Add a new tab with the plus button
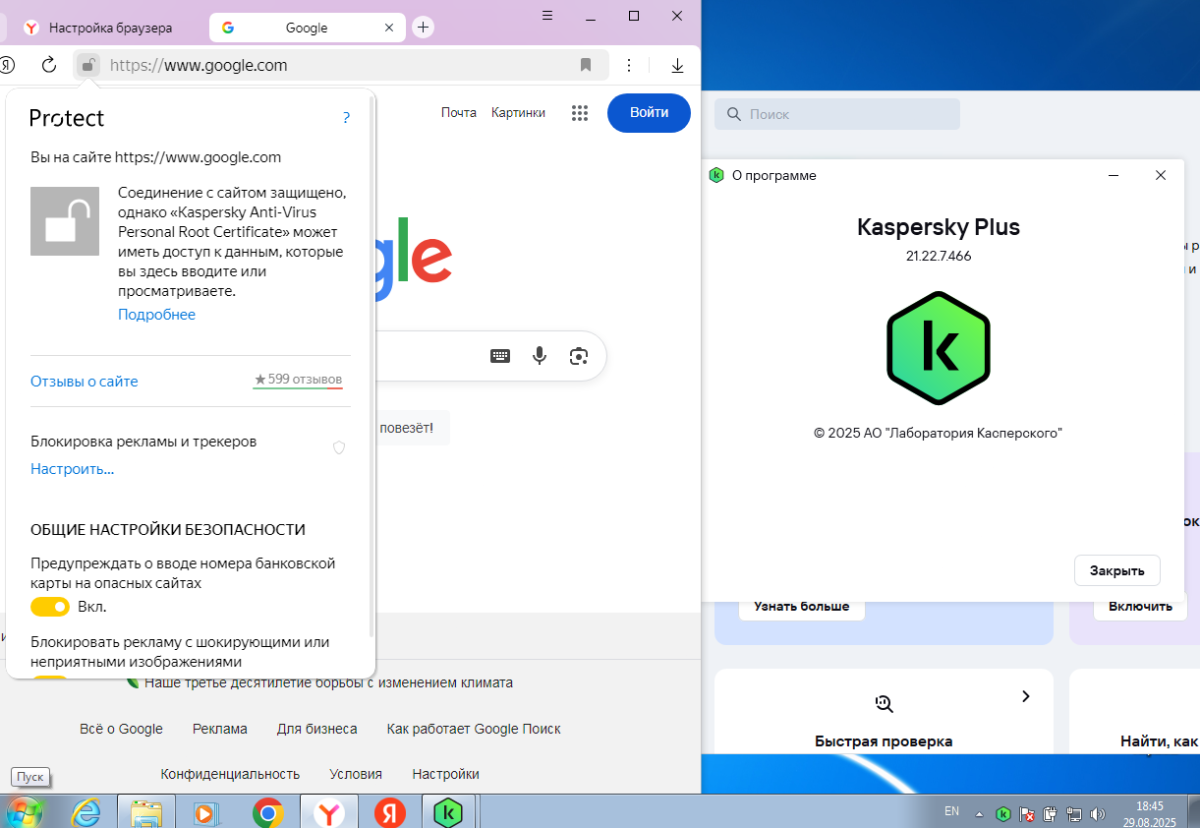The width and height of the screenshot is (1200, 828). pos(423,27)
